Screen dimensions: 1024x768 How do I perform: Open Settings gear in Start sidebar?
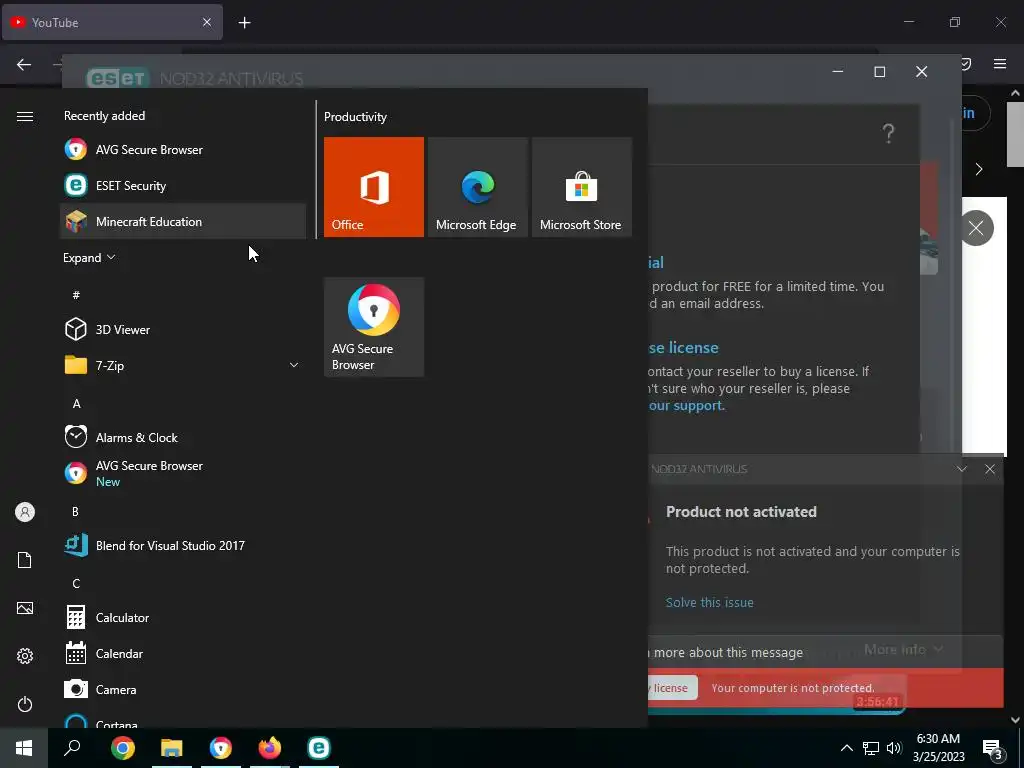[x=25, y=656]
